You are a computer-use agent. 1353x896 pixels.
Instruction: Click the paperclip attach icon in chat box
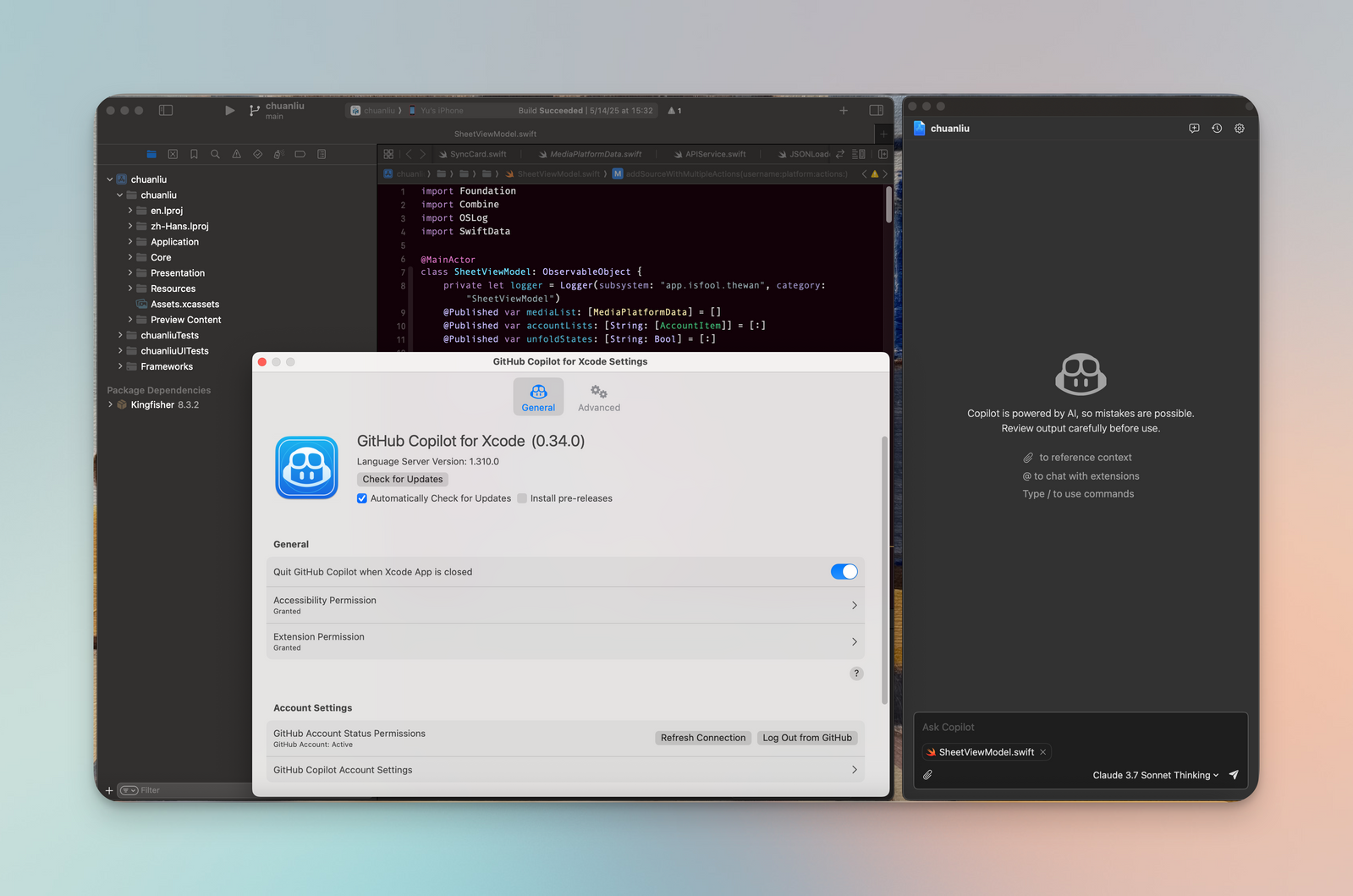[928, 775]
